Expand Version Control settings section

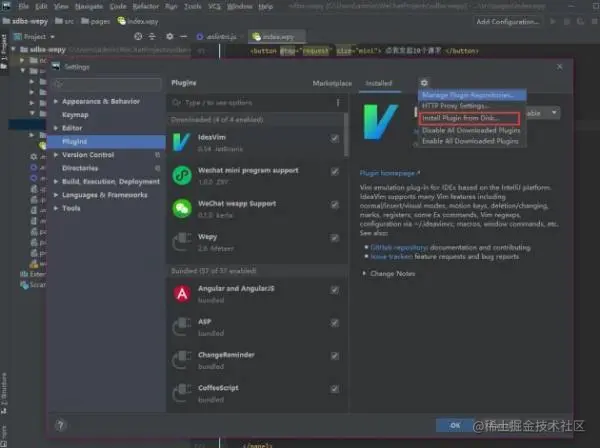56,155
